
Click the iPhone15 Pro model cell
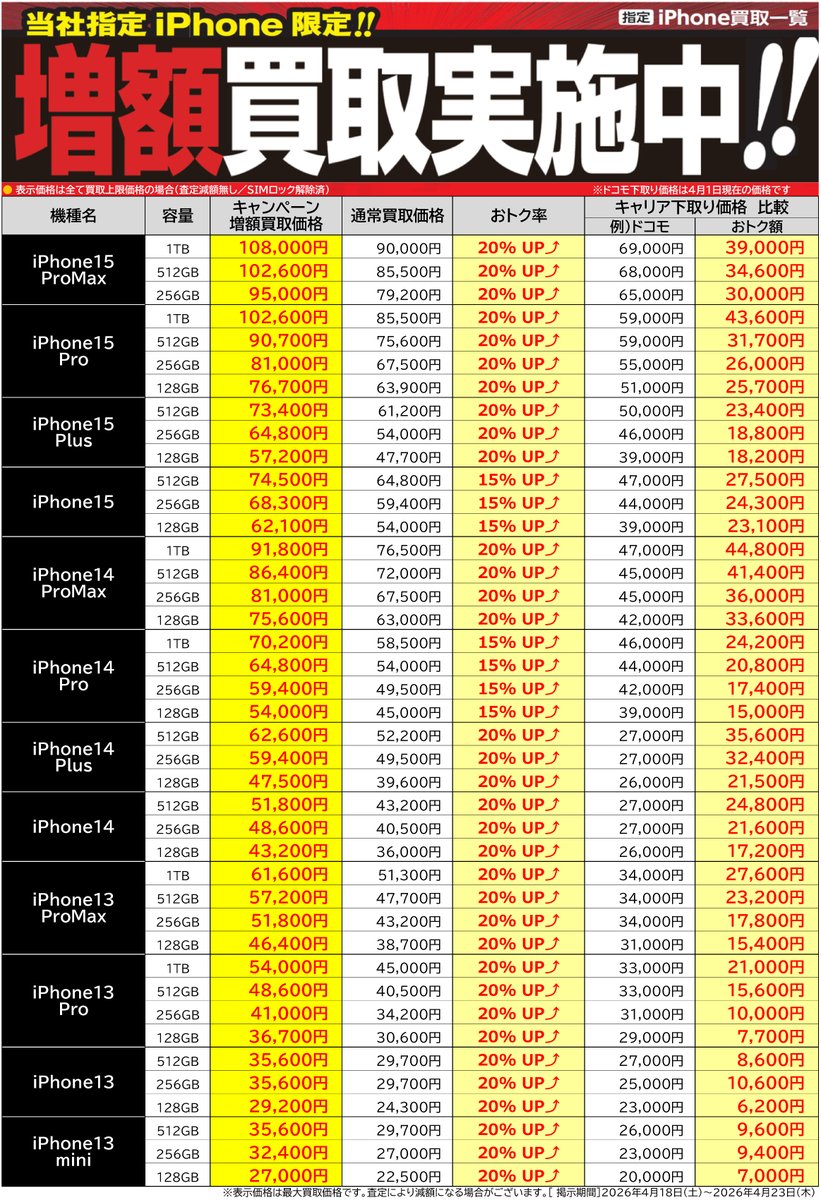tap(73, 351)
